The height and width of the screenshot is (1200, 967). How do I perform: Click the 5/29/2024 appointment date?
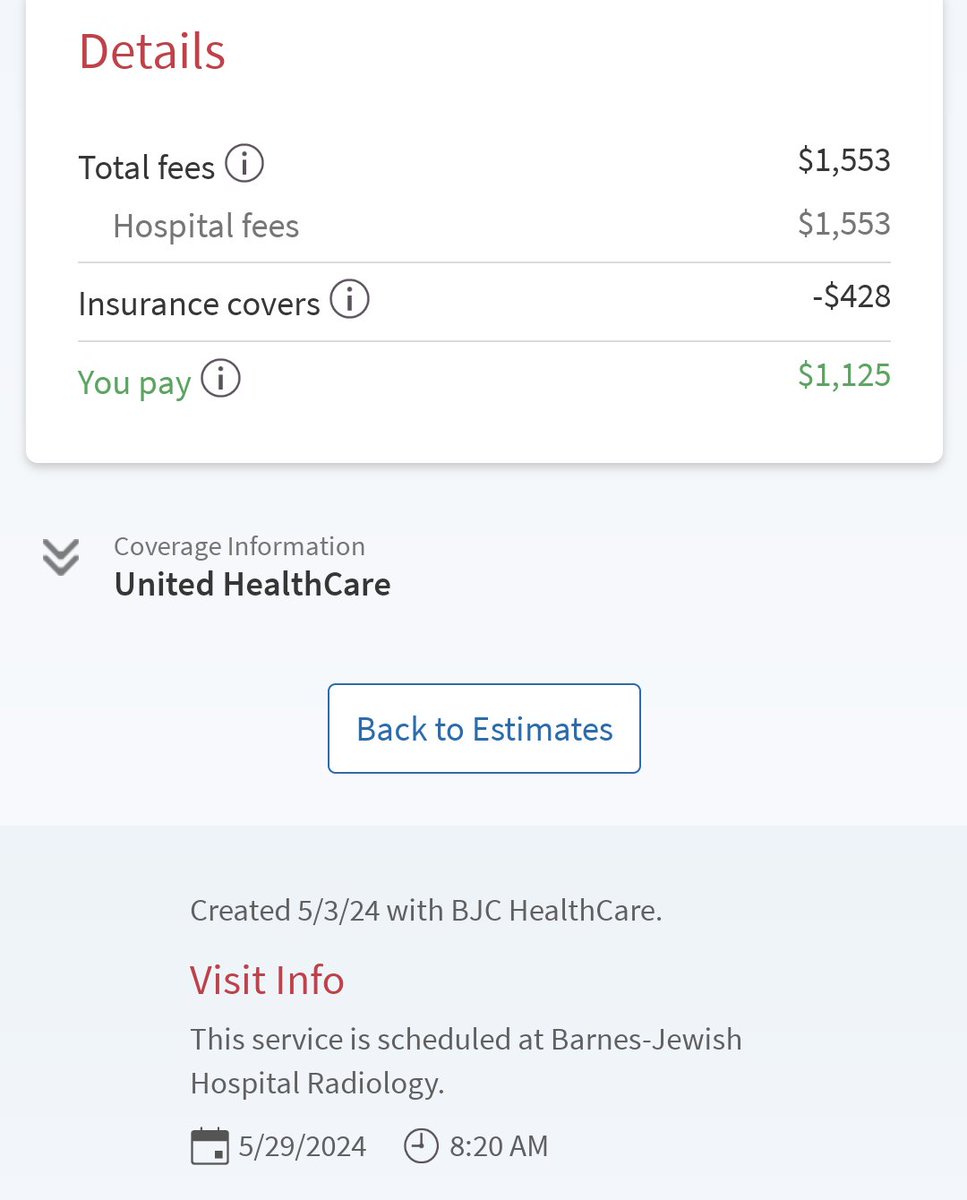[302, 1146]
